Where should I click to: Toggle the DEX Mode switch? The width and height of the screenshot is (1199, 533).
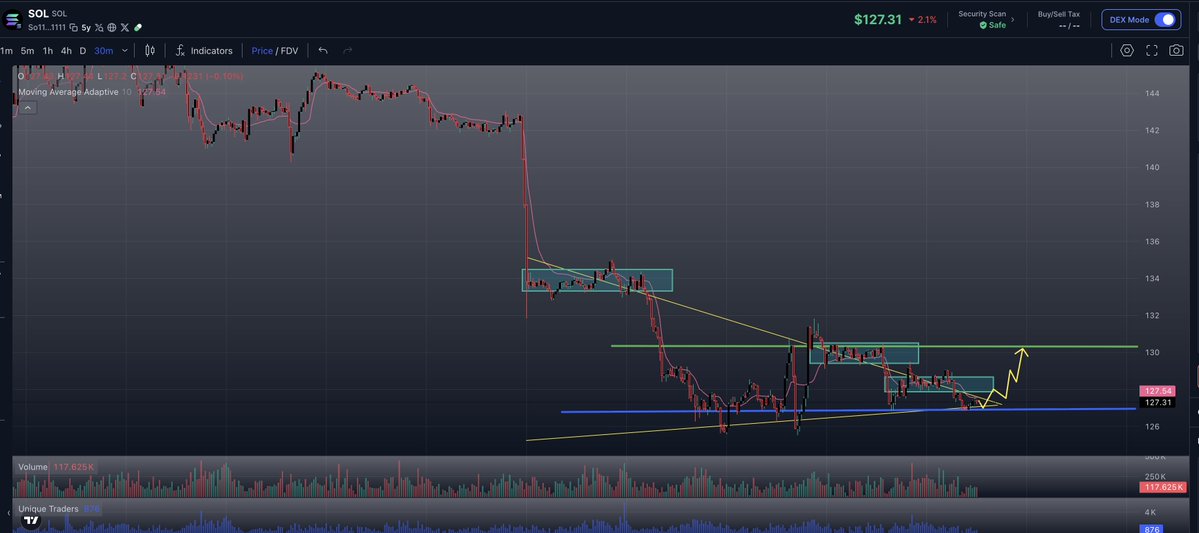click(x=1165, y=20)
